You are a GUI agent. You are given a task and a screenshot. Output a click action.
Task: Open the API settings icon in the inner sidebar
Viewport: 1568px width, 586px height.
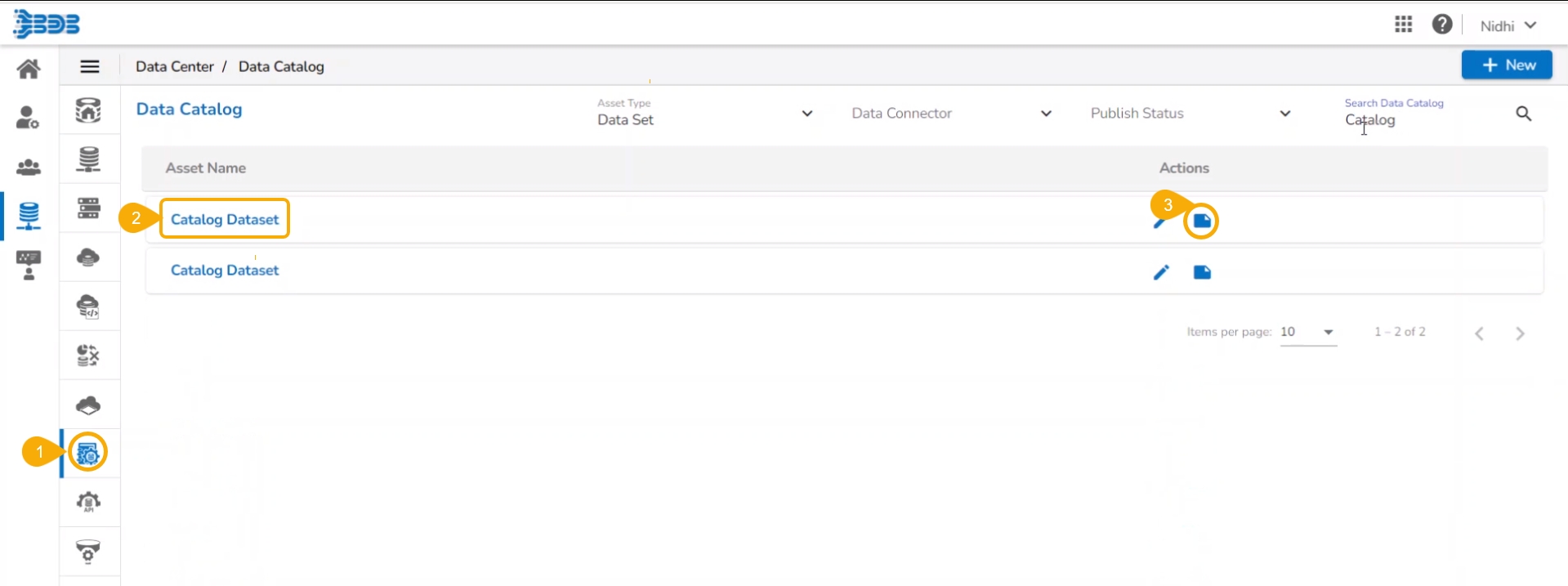coord(88,502)
